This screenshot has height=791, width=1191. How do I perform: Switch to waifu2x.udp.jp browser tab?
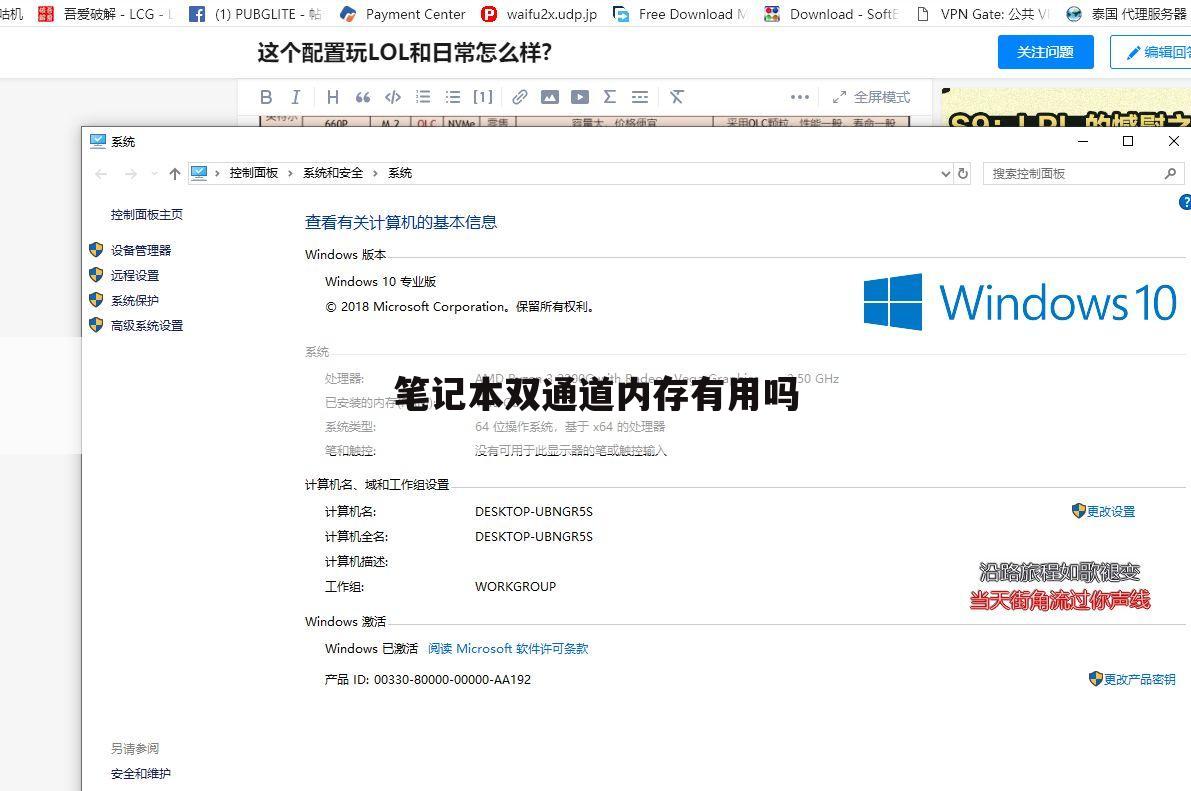[x=541, y=14]
